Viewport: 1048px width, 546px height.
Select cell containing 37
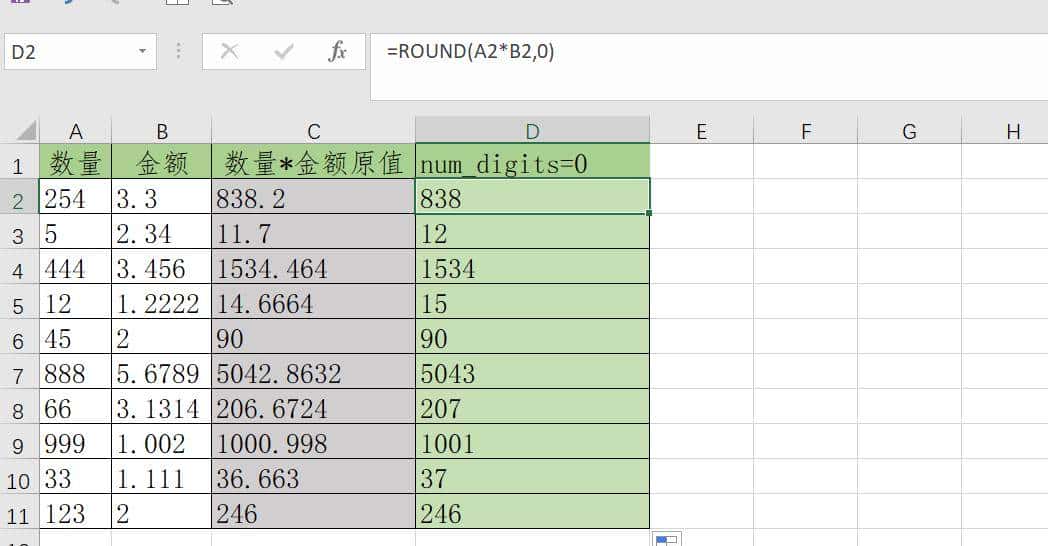pyautogui.click(x=533, y=476)
